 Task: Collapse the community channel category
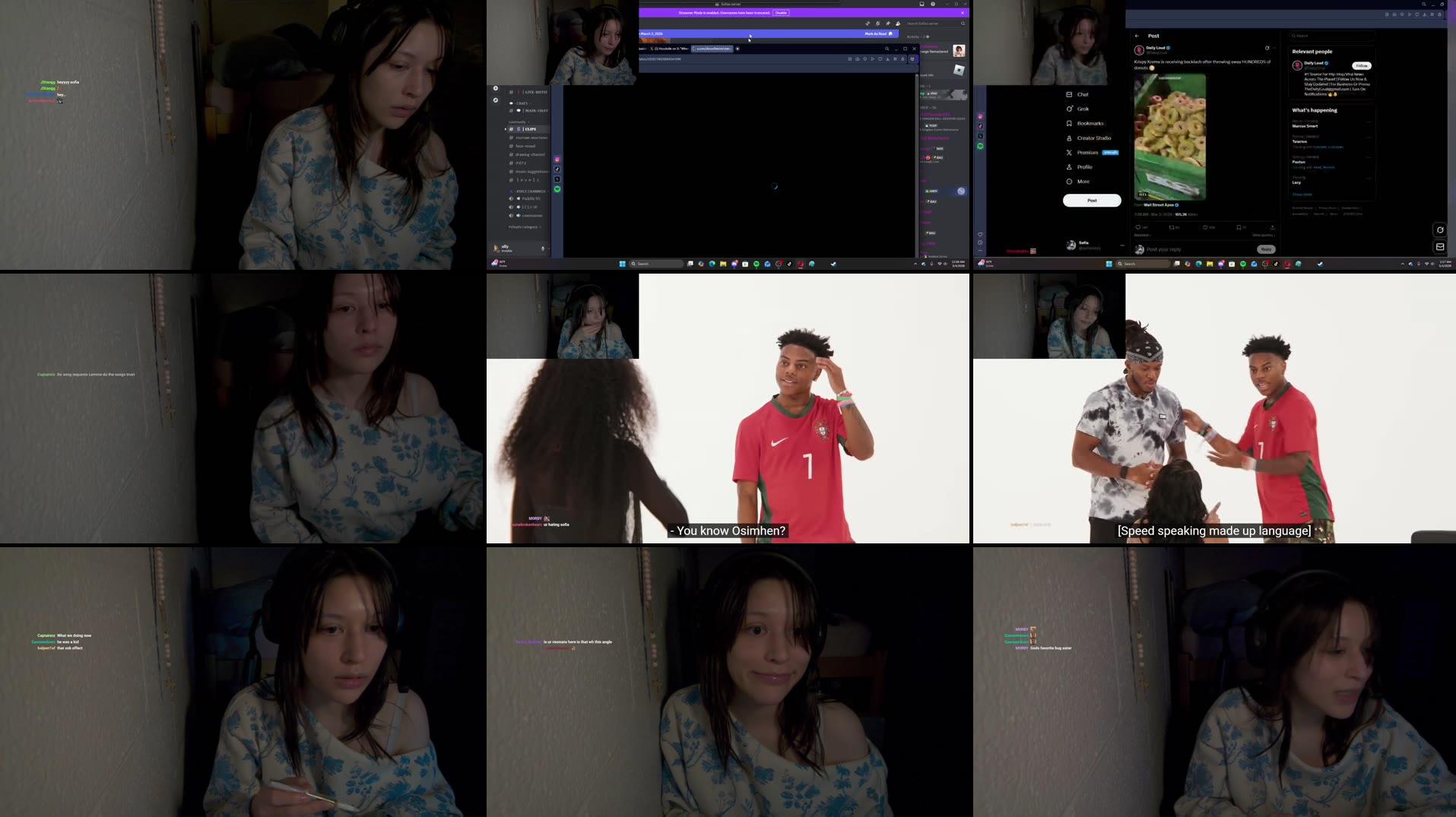click(515, 122)
